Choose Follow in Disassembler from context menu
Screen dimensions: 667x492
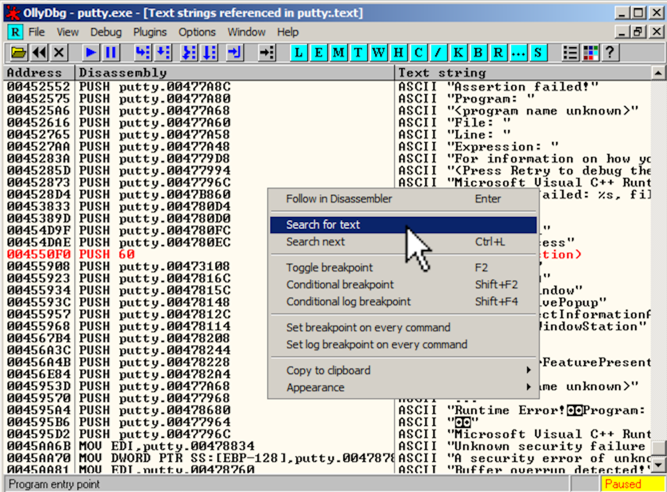click(x=403, y=199)
